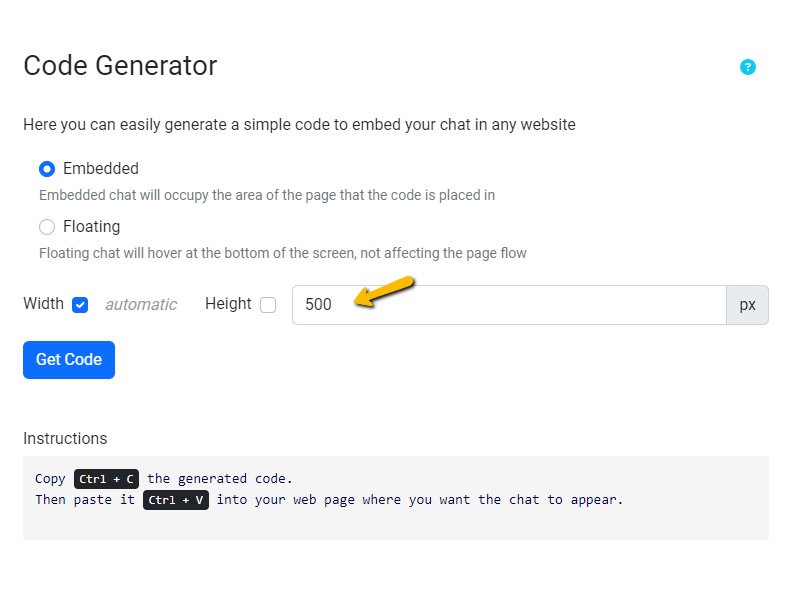Screen dimensions: 800x600
Task: Click the intro sentence about embedding chat
Action: (299, 125)
